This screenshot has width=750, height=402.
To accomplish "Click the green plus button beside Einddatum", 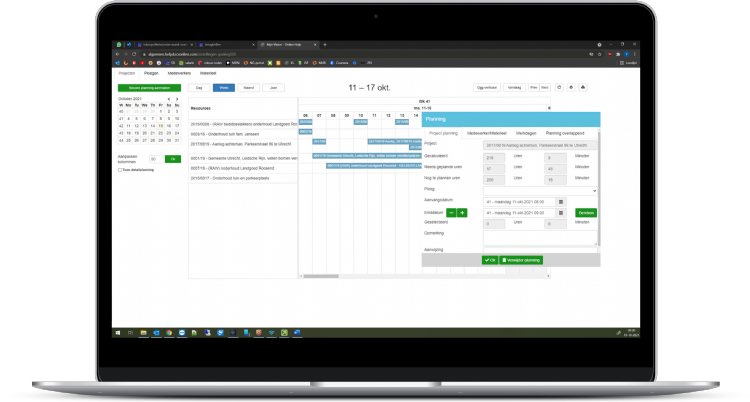I will click(462, 212).
